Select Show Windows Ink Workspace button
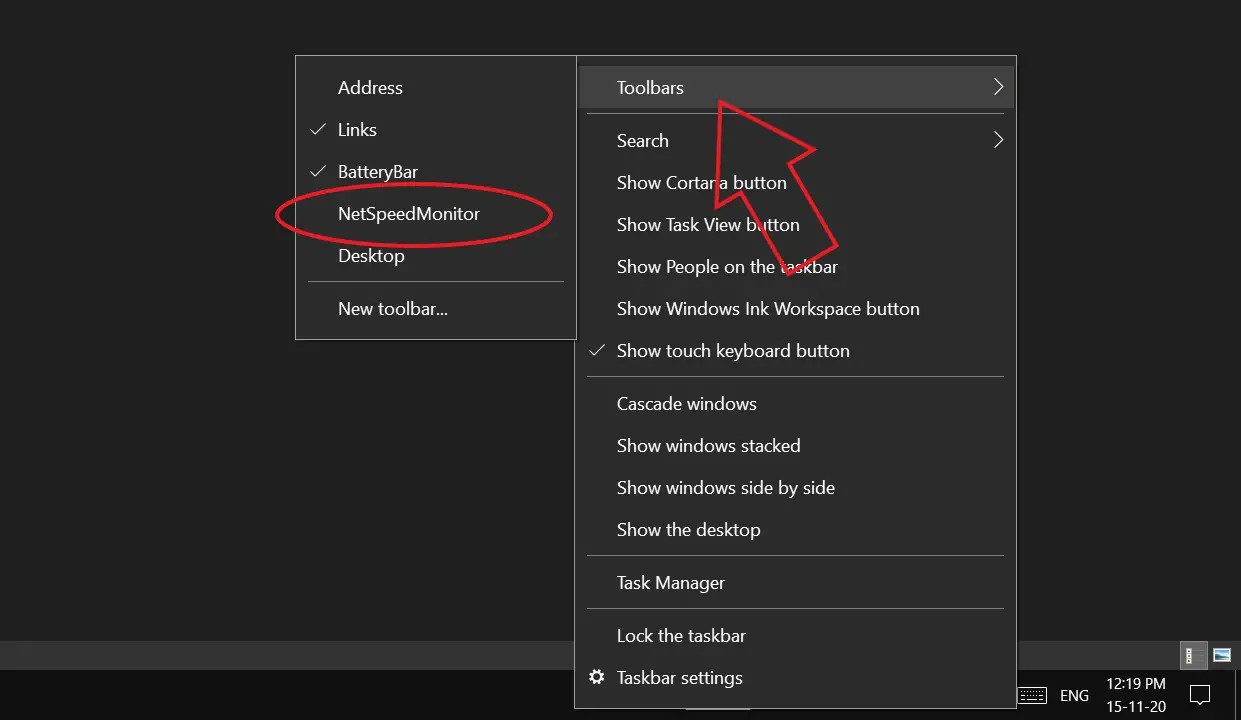 click(795, 309)
